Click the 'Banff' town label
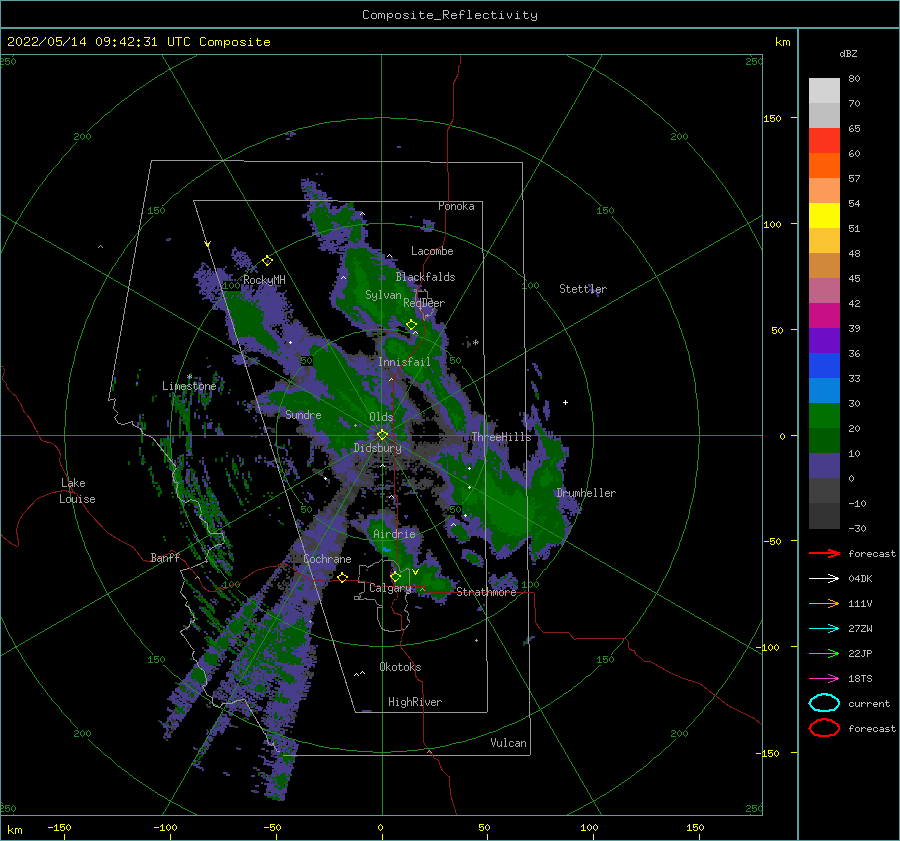 tap(165, 557)
